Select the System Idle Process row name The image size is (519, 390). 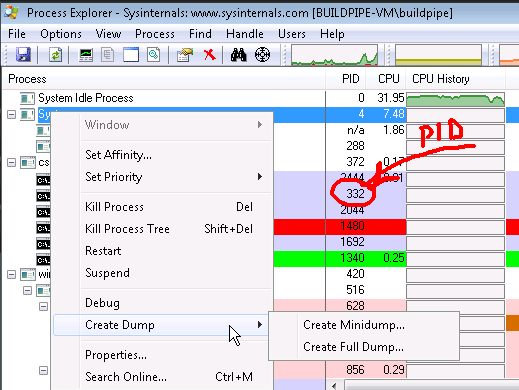pos(86,98)
